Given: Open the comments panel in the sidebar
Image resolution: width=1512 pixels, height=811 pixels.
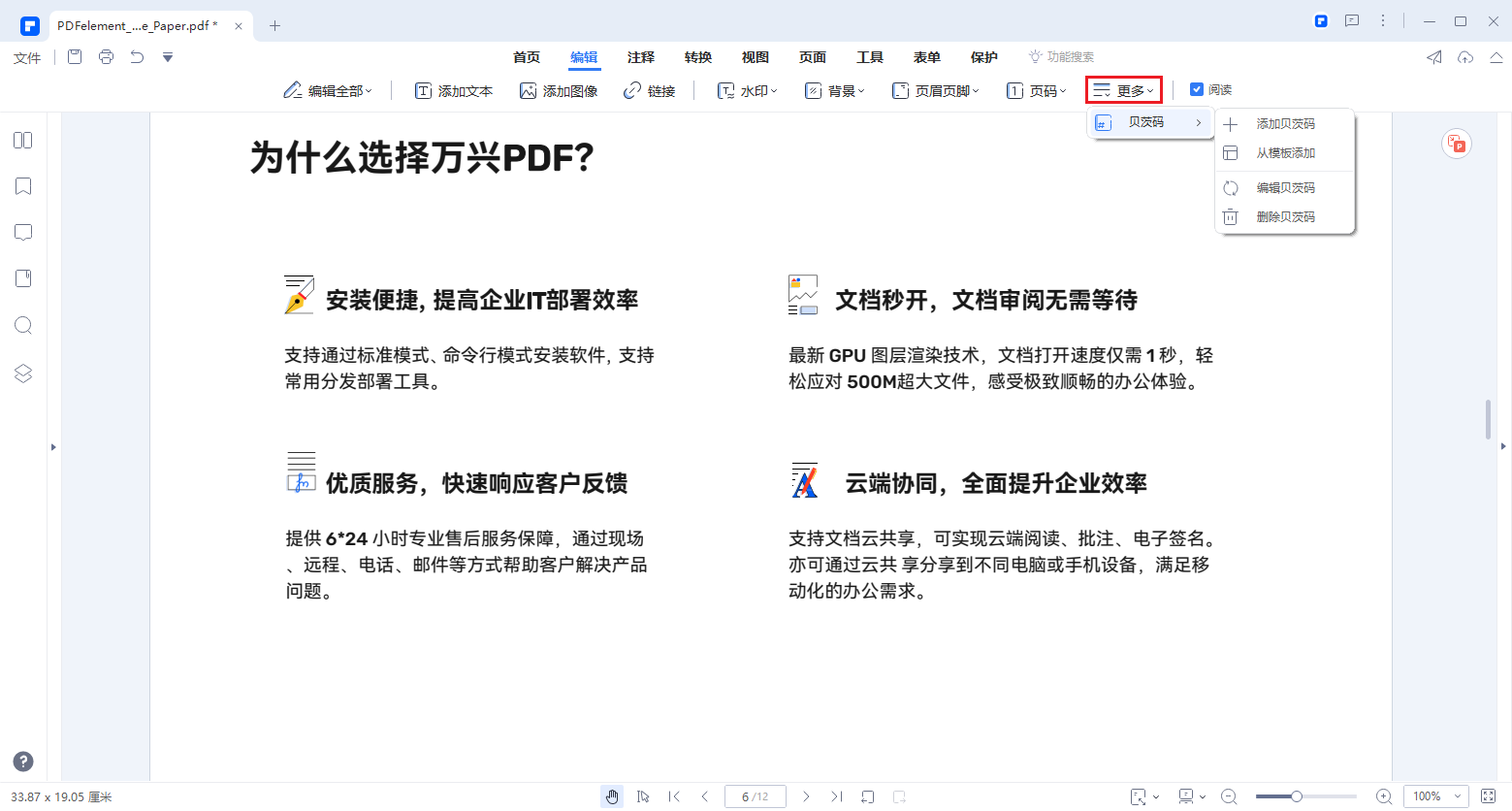Looking at the screenshot, I should click(22, 232).
